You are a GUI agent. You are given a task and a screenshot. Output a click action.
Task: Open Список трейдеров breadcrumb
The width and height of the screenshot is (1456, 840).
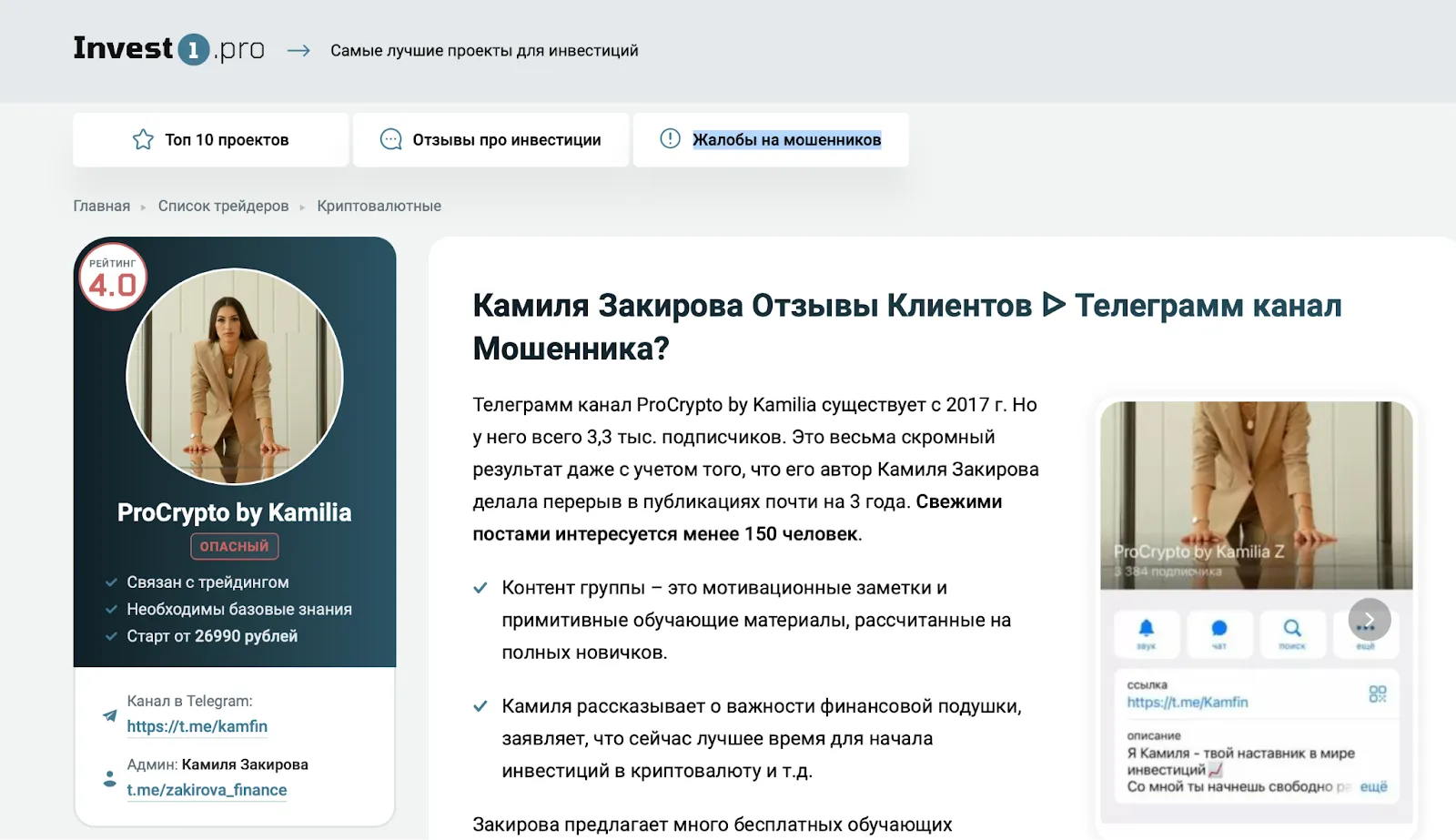[x=223, y=206]
